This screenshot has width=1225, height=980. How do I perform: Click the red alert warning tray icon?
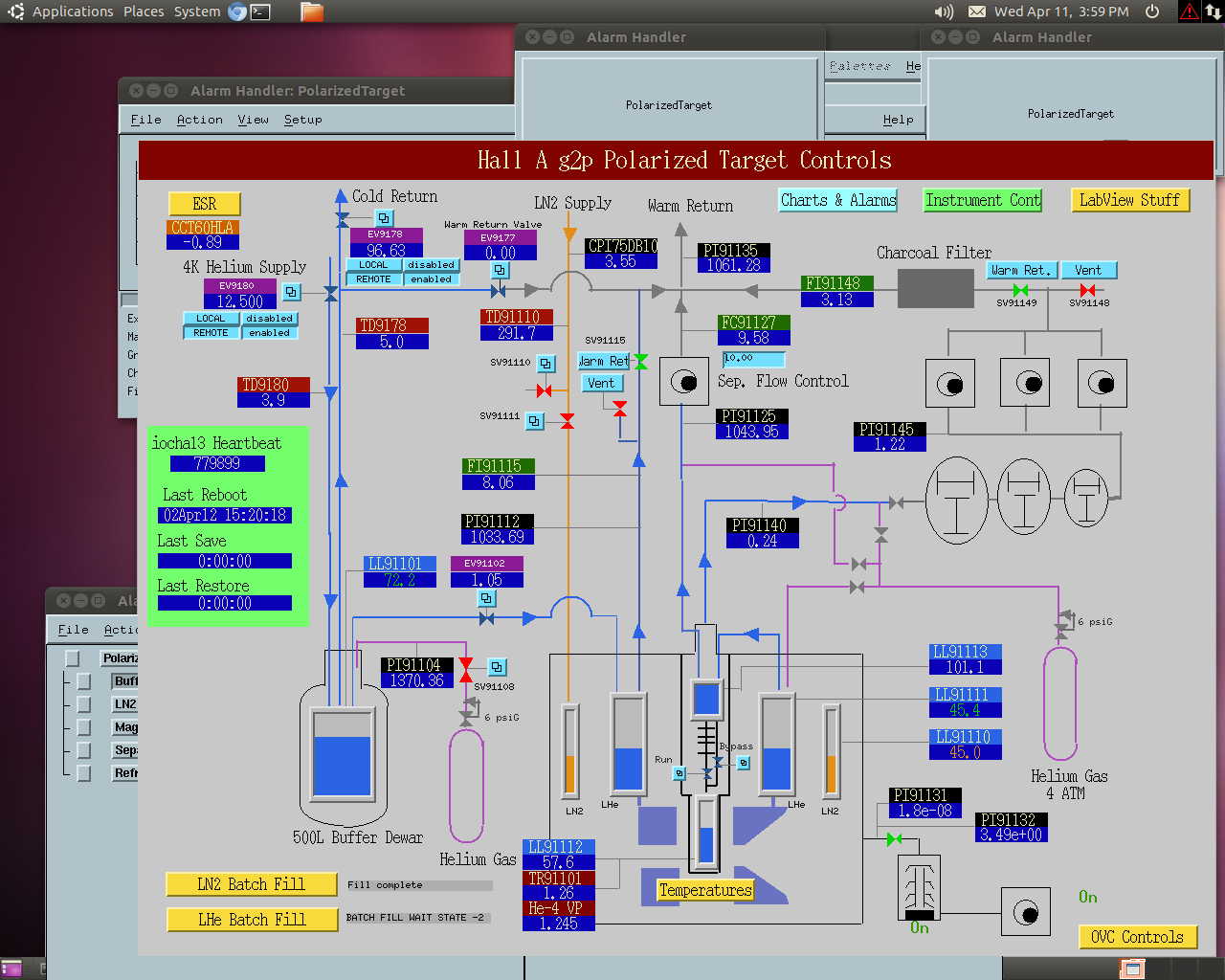pyautogui.click(x=1190, y=11)
